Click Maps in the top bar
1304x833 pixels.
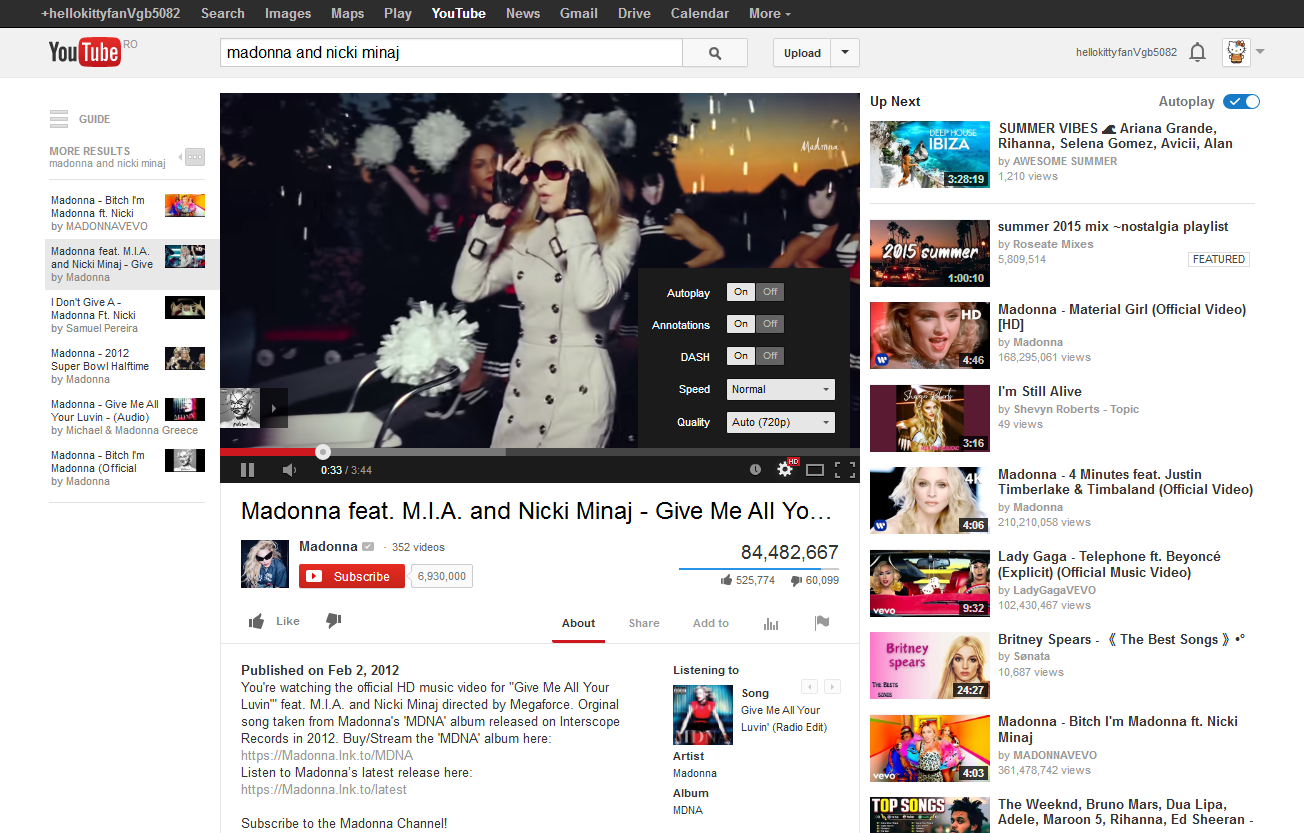point(347,13)
